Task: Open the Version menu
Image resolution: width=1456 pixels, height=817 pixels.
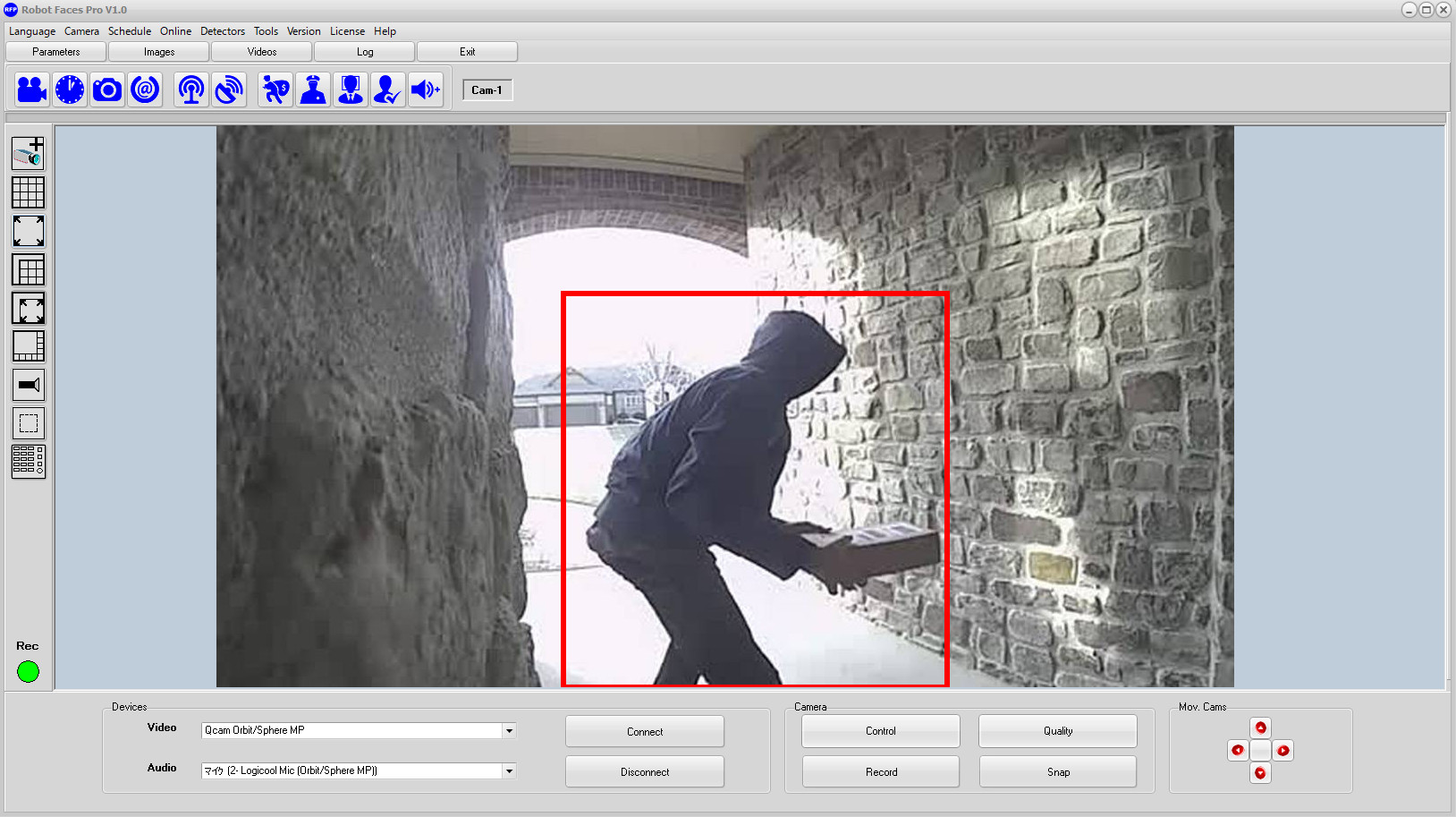Action: click(303, 31)
